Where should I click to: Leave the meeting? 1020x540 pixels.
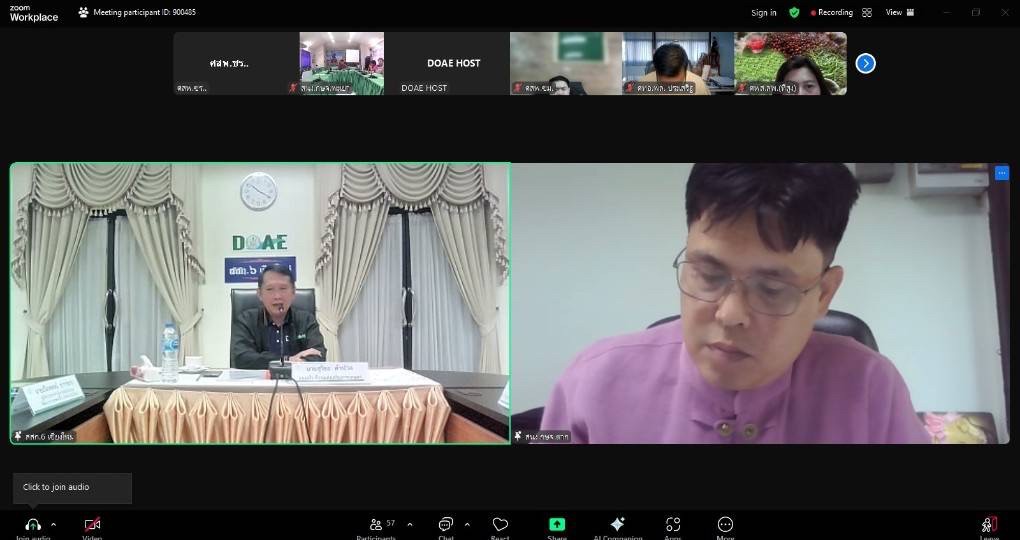coord(989,525)
